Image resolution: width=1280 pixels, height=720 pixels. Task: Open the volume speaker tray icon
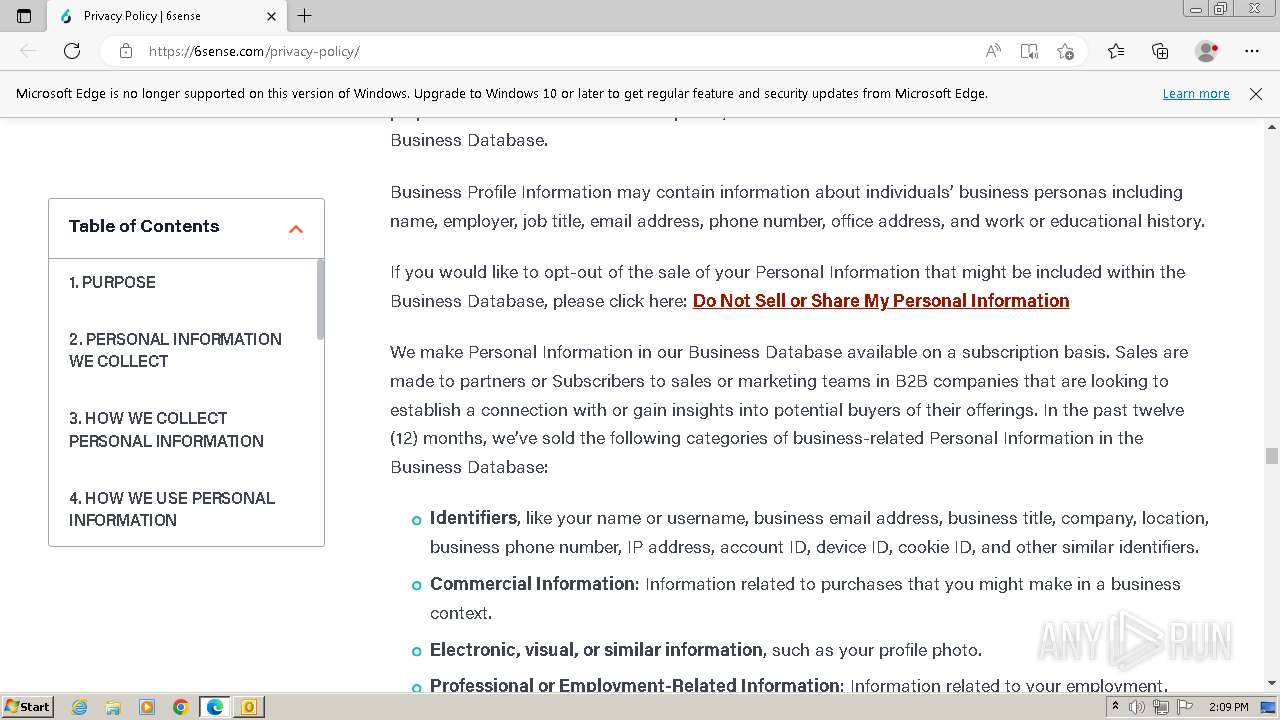[x=1137, y=707]
